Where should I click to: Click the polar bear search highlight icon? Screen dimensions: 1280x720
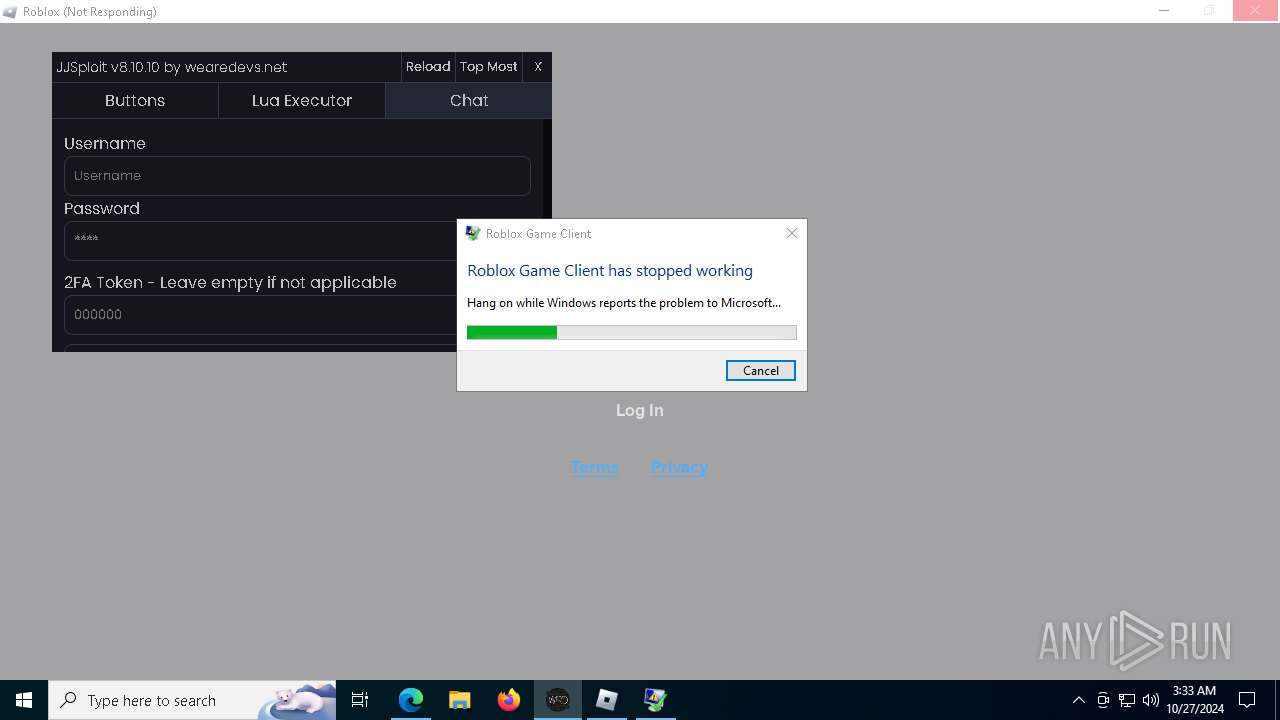(x=297, y=701)
